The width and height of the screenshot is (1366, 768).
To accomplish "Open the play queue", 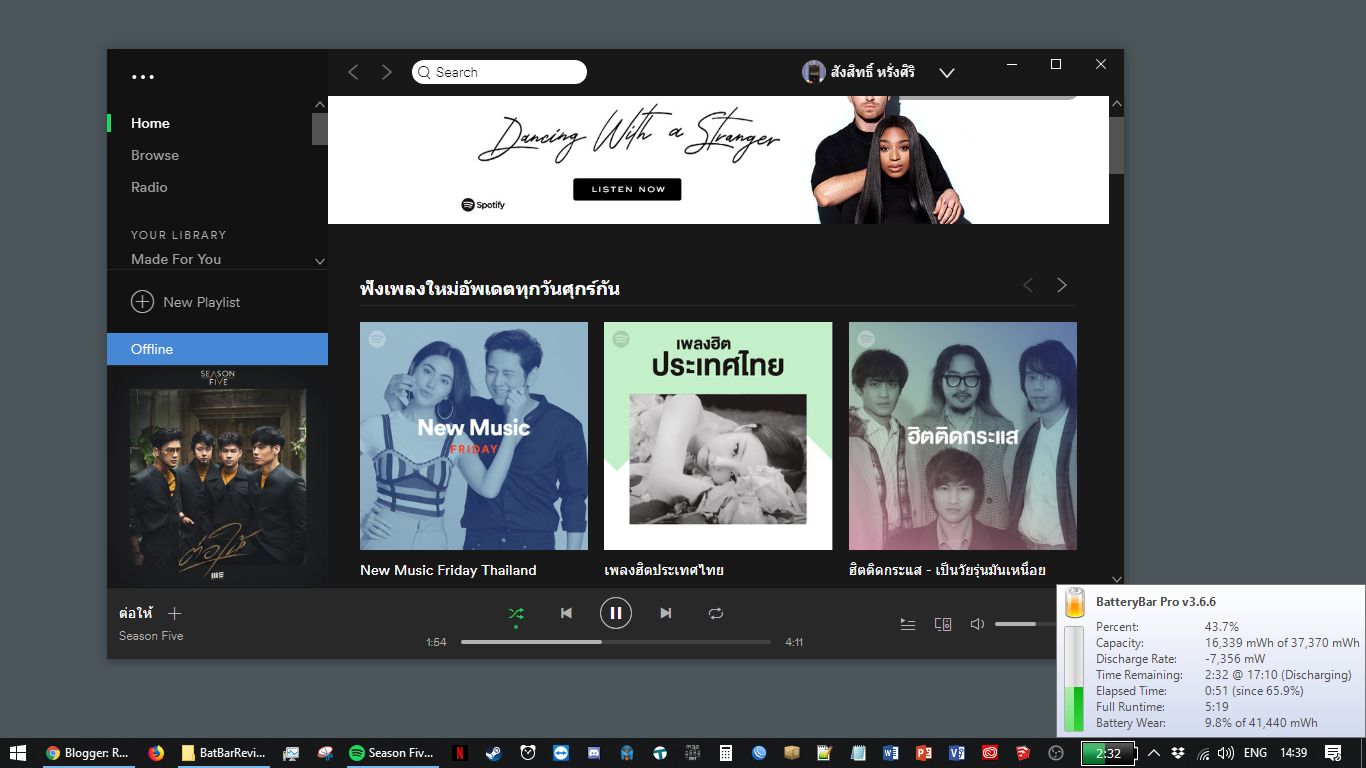I will (908, 624).
